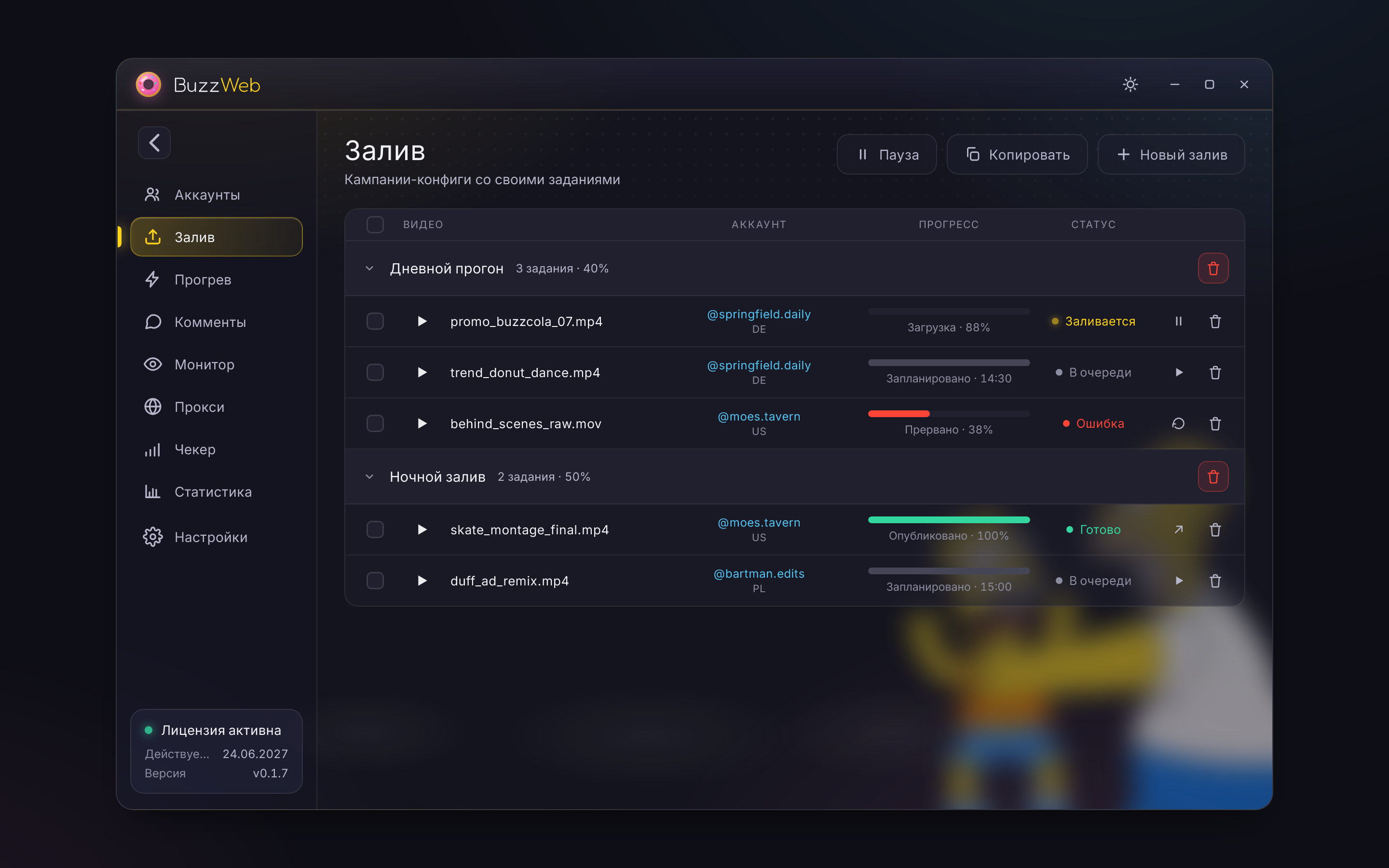Retry the failed behind_scenes_raw.mov task

[1178, 424]
